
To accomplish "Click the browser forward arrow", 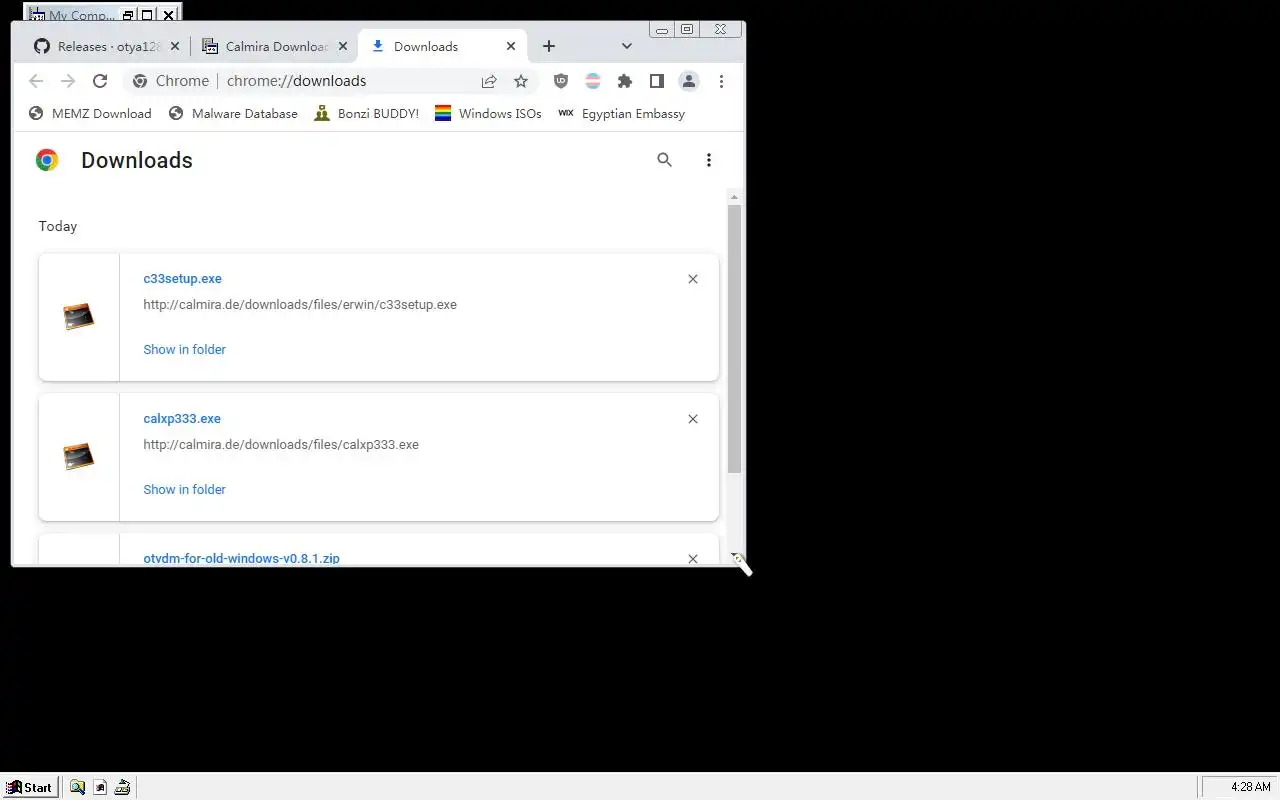I will [x=68, y=81].
